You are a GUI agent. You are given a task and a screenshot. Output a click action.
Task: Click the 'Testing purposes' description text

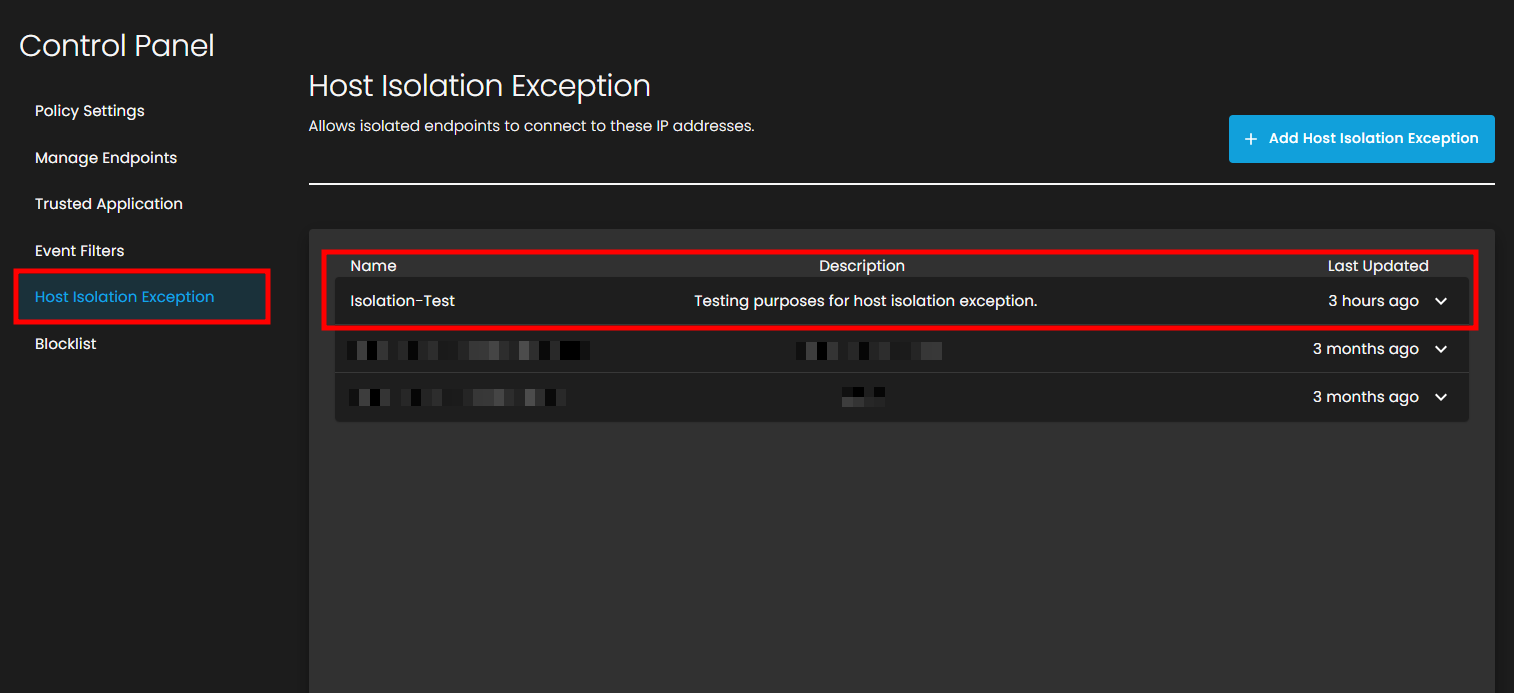[x=865, y=301]
